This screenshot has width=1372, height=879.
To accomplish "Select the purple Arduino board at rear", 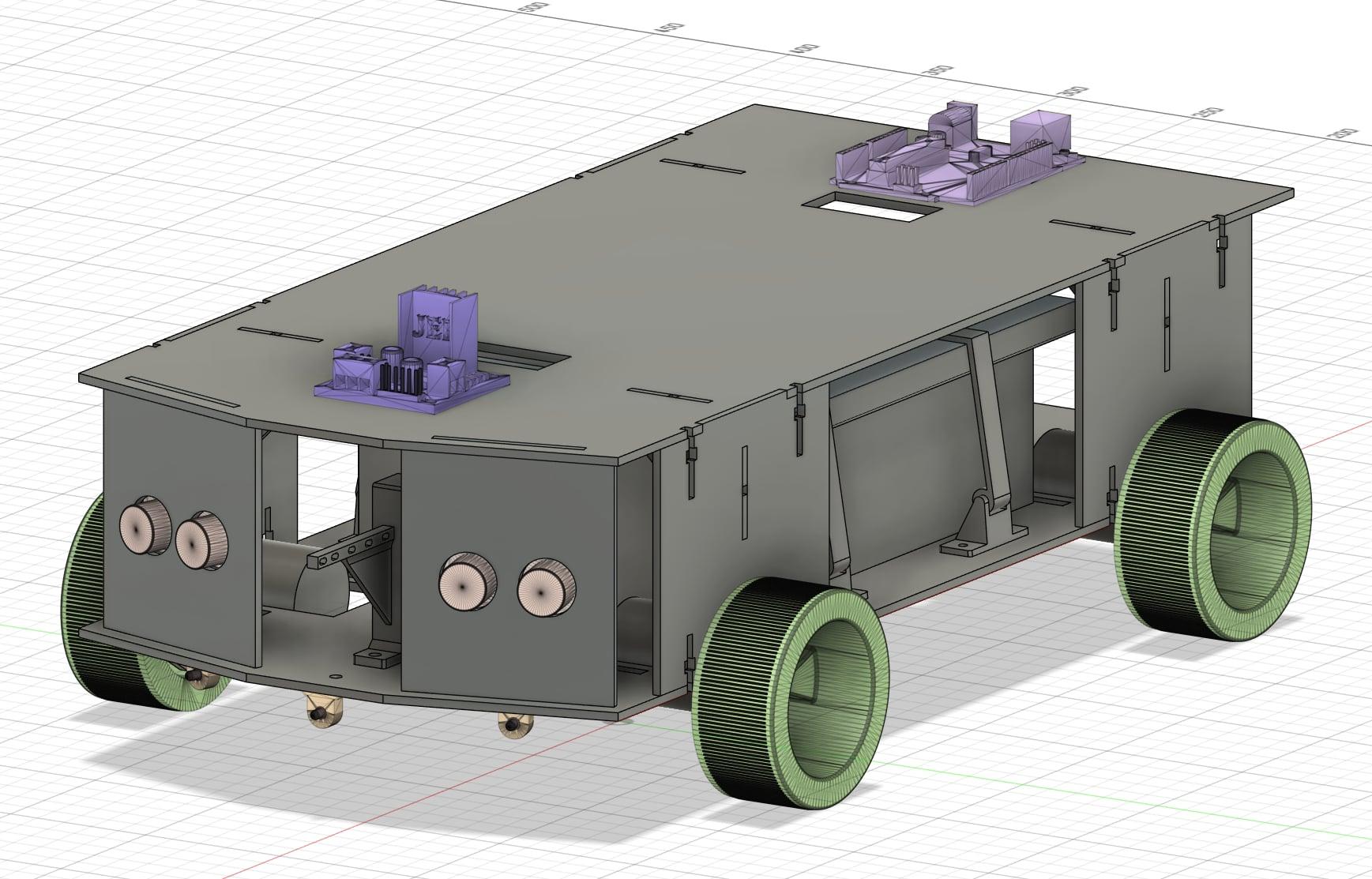I will (957, 155).
